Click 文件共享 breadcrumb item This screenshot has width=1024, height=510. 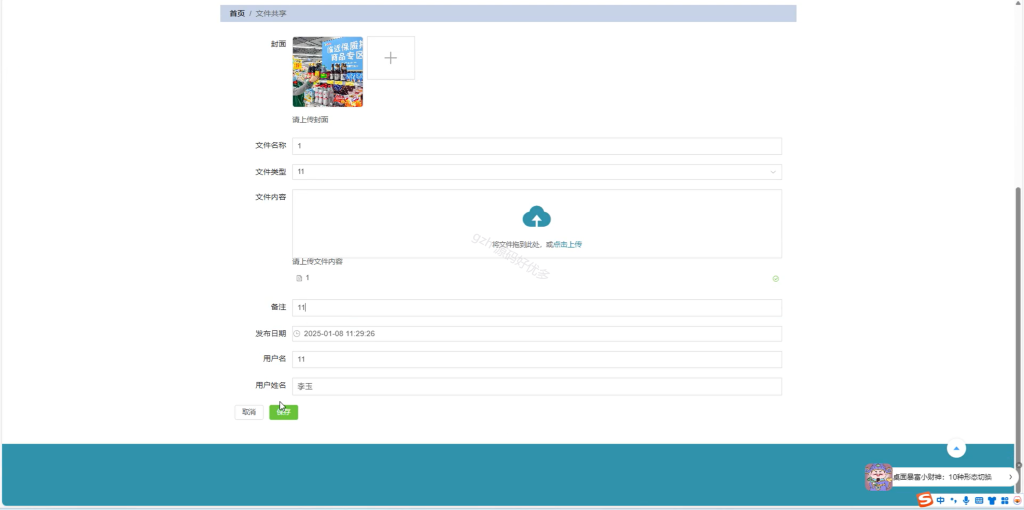click(x=271, y=13)
